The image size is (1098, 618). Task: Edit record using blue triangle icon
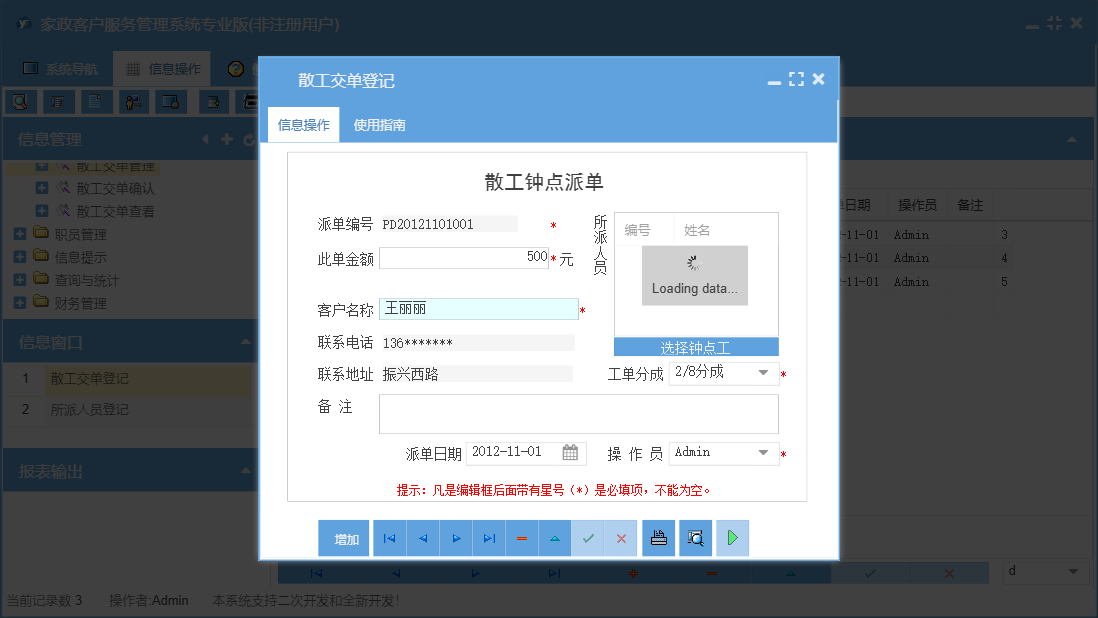[554, 538]
